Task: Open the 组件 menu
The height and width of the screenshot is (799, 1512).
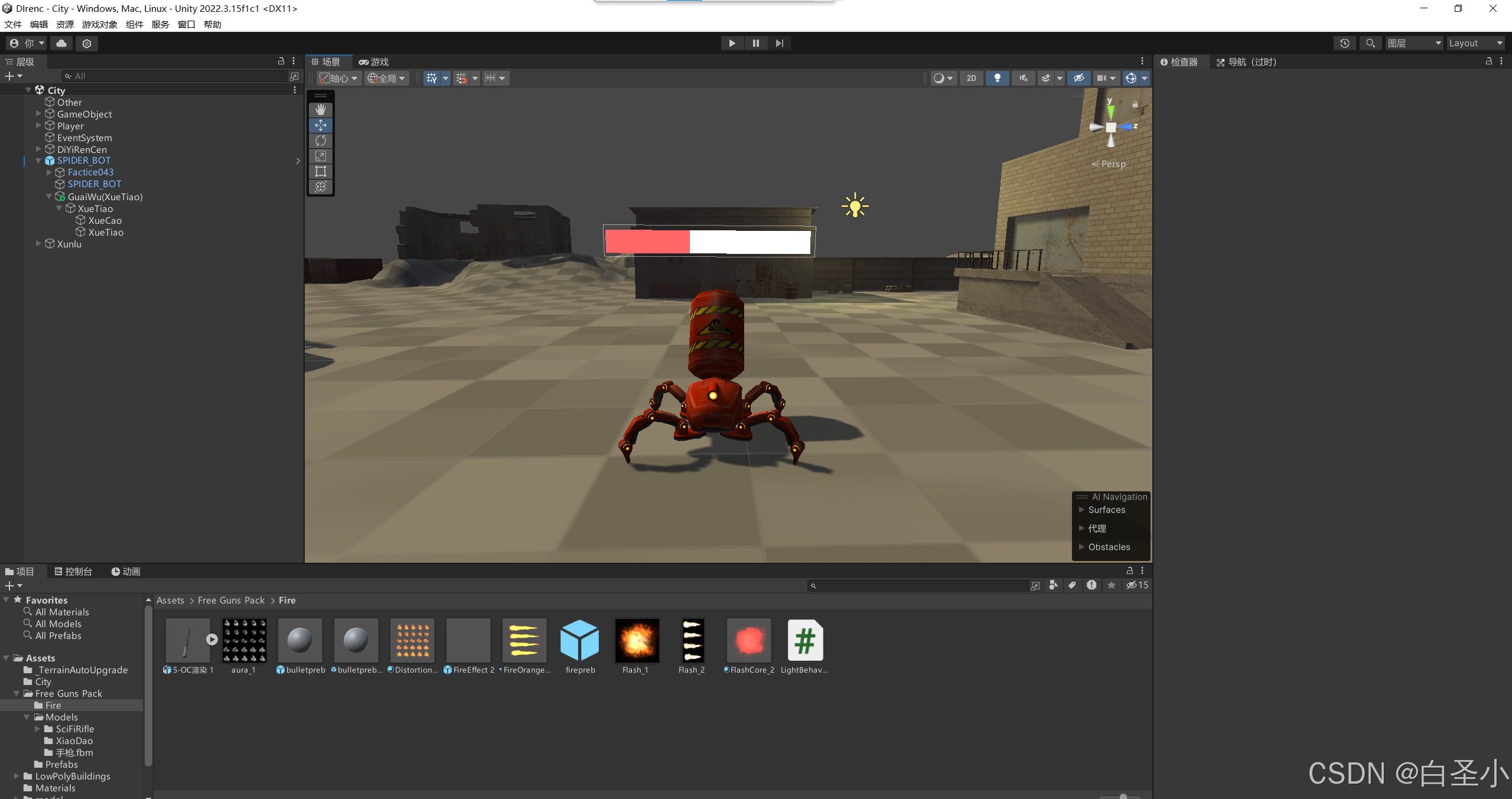Action: click(134, 24)
